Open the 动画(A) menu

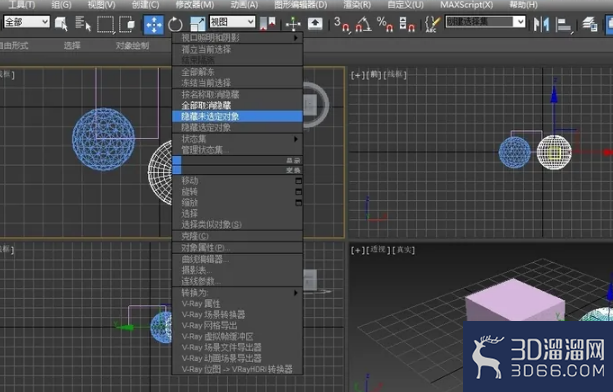244,5
